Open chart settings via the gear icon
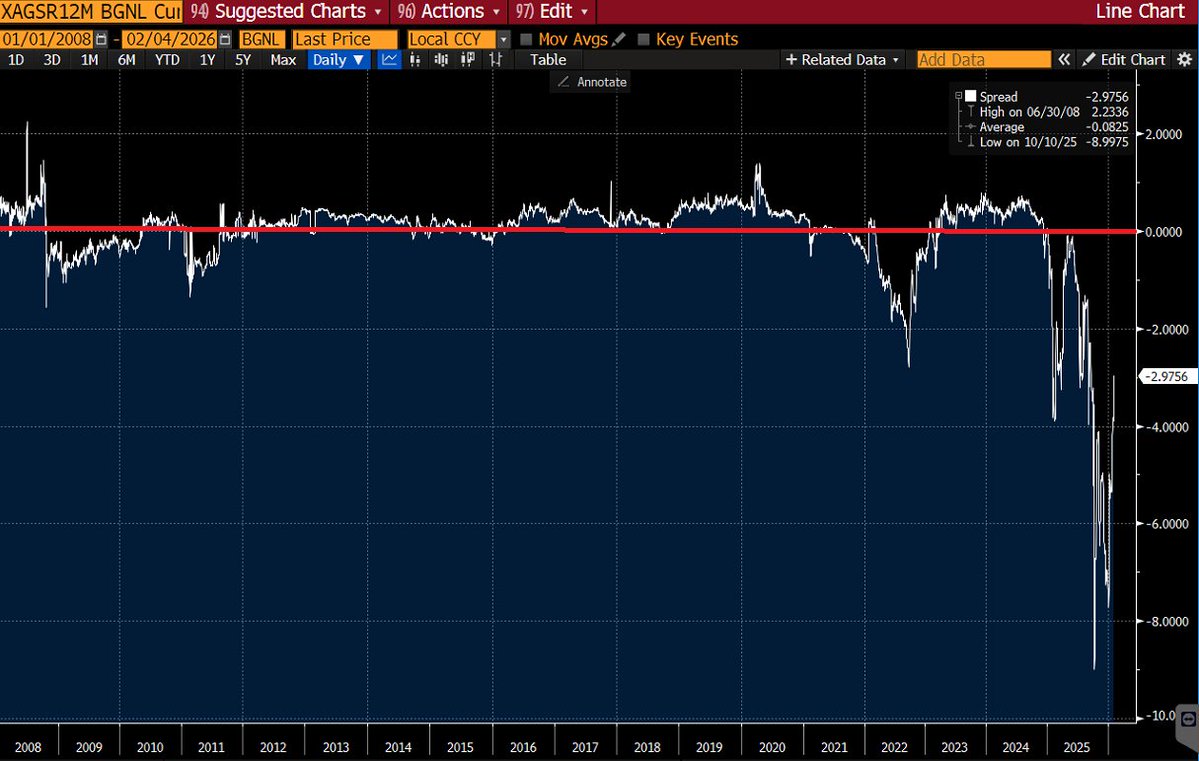This screenshot has height=761, width=1199. pos(1187,59)
